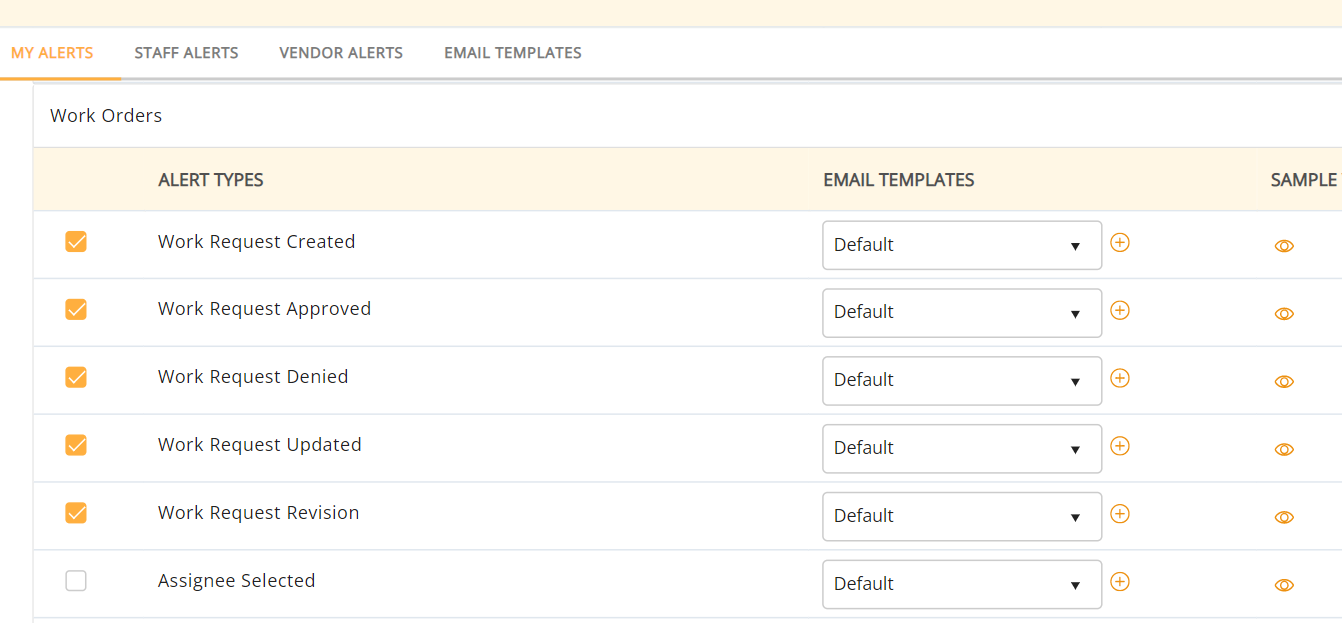Click the plus icon beside Assignee Selected template

(x=1120, y=581)
